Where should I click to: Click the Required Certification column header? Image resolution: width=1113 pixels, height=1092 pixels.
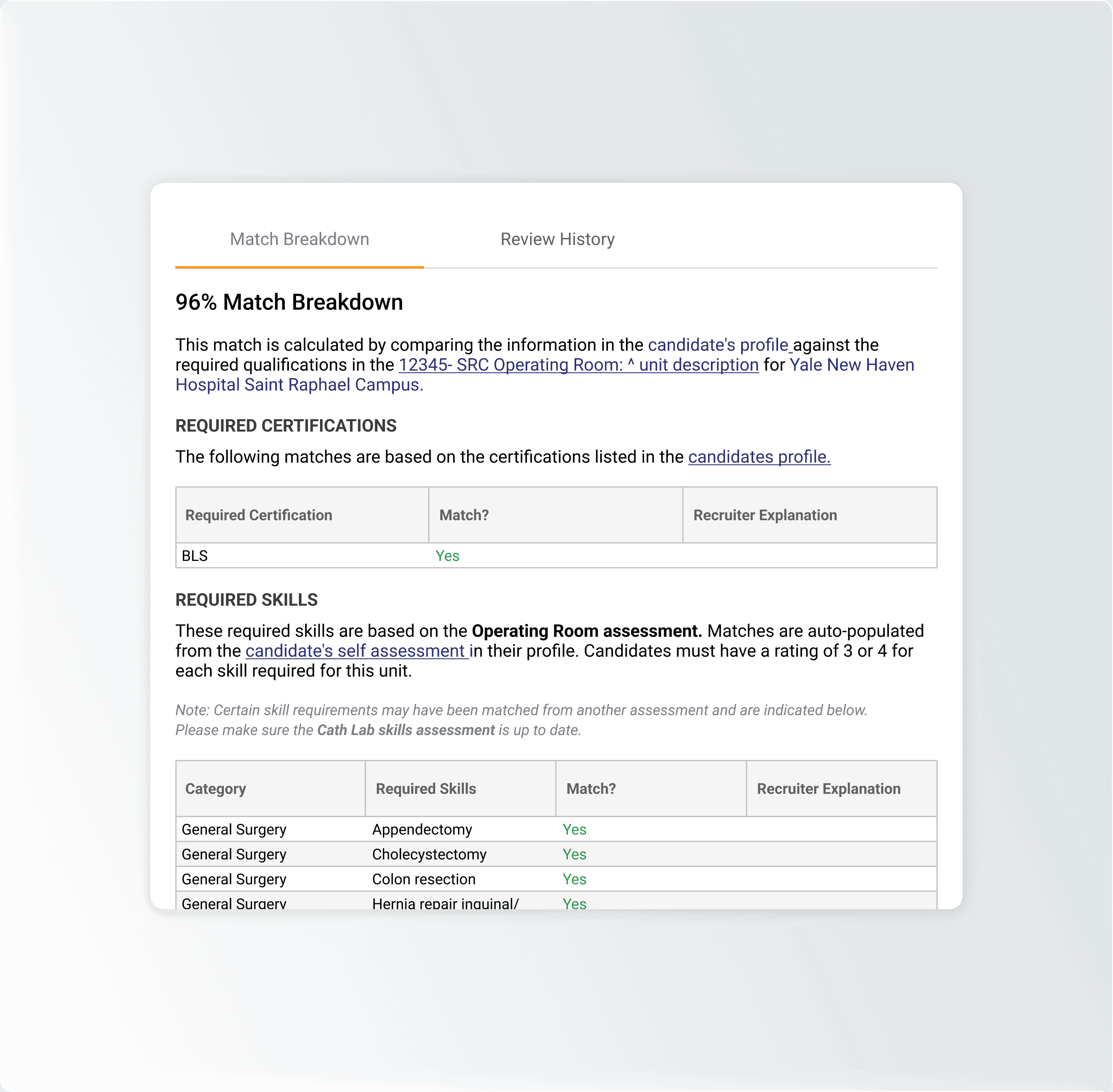(259, 515)
